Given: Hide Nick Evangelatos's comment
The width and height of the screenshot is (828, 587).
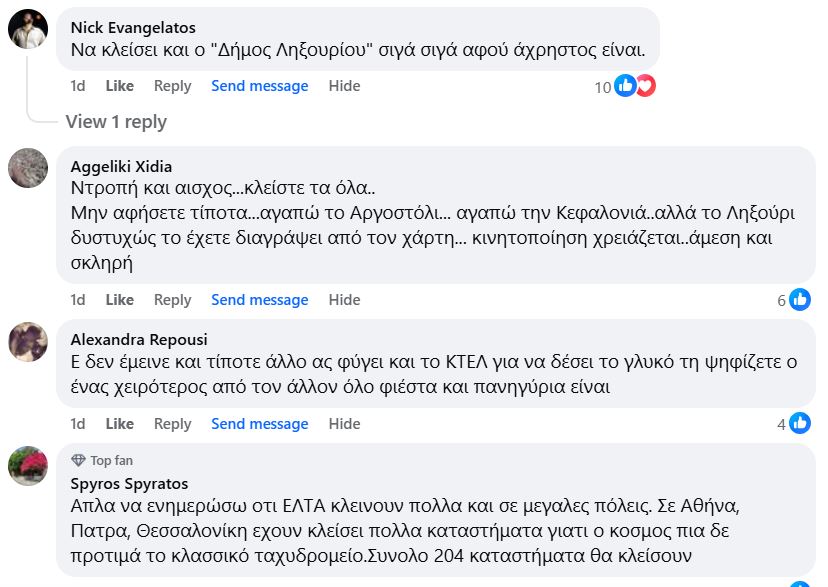Looking at the screenshot, I should click(x=344, y=86).
